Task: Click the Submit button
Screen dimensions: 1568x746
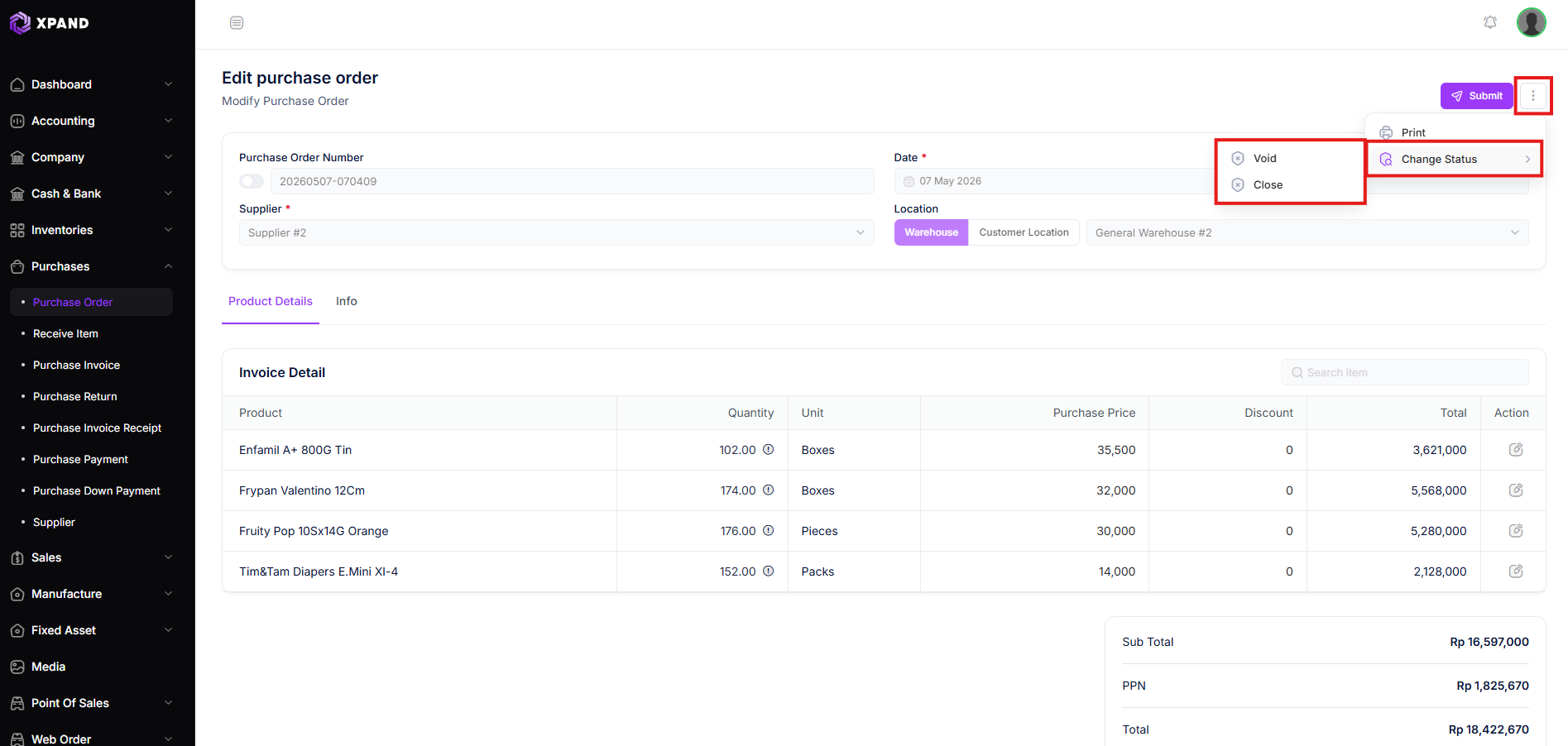Action: (1477, 96)
